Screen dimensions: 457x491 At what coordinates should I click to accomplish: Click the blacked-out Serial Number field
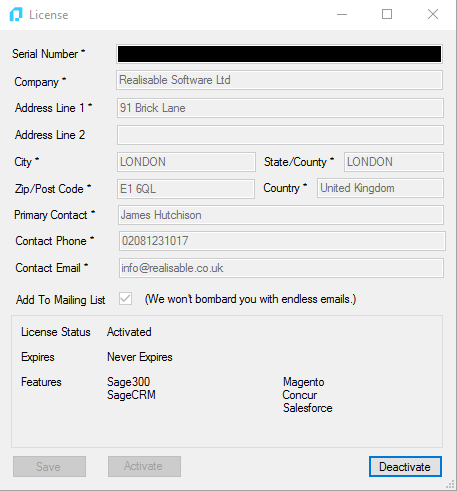(280, 54)
